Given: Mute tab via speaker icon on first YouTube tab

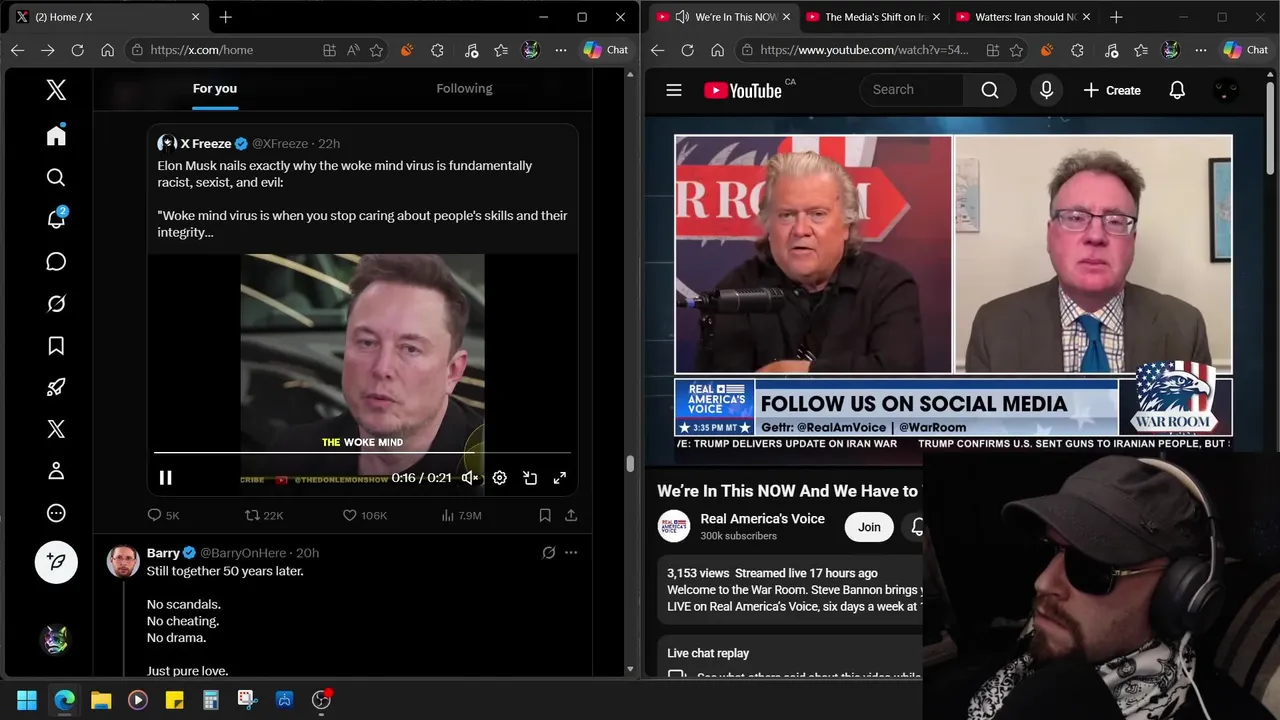Looking at the screenshot, I should [x=683, y=17].
